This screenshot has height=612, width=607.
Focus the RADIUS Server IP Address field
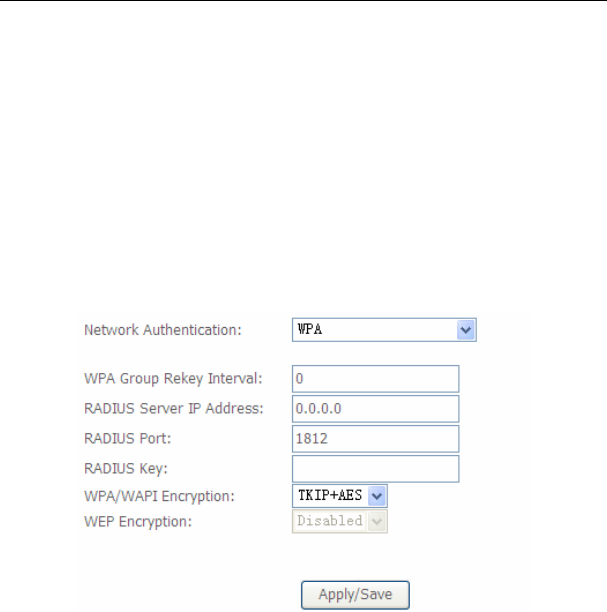(376, 409)
